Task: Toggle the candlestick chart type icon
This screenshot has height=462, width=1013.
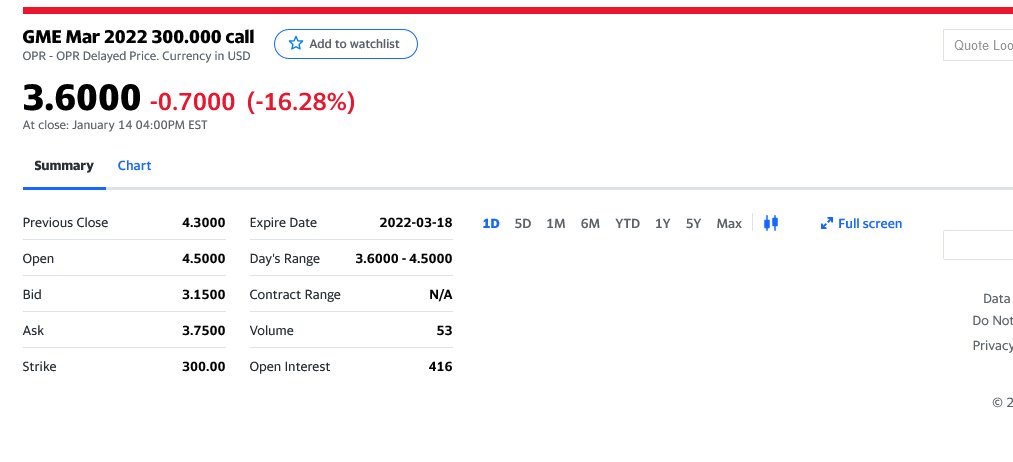Action: [x=771, y=223]
